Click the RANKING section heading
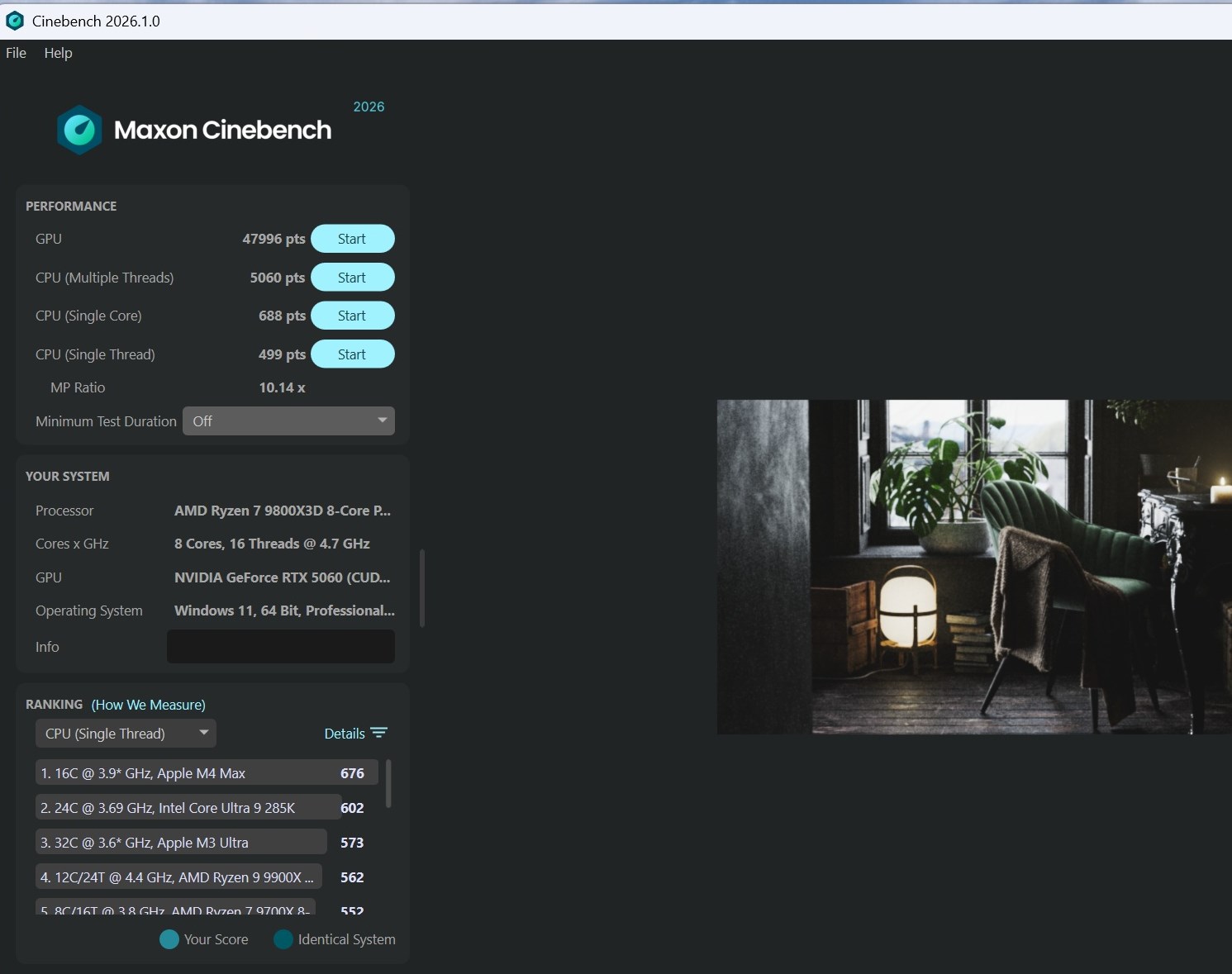This screenshot has width=1232, height=974. [55, 705]
